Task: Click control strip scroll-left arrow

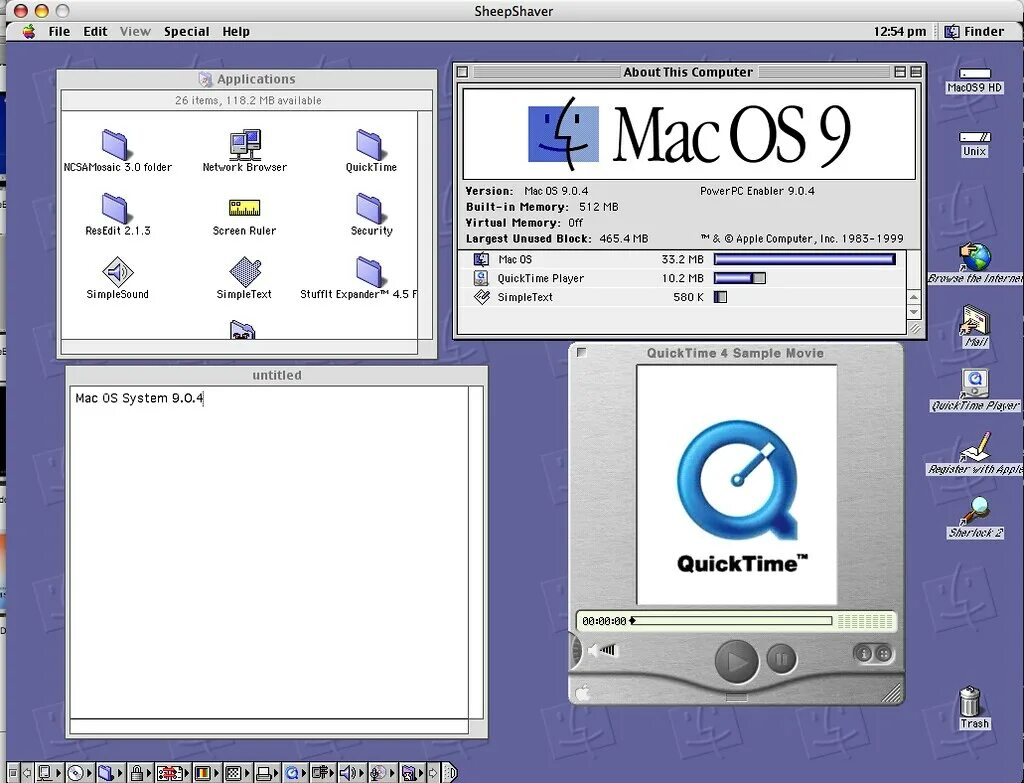Action: (x=27, y=773)
